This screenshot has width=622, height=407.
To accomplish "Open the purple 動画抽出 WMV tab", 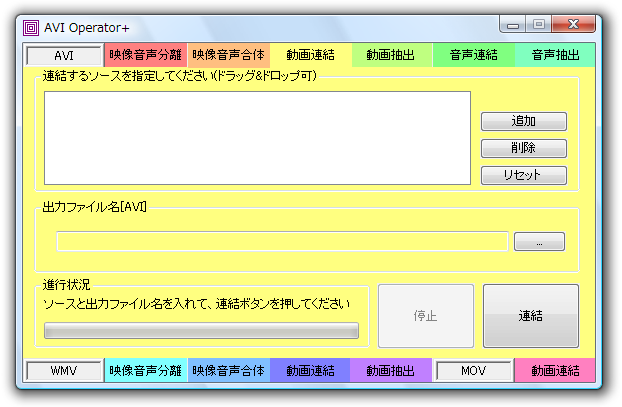I will (391, 371).
